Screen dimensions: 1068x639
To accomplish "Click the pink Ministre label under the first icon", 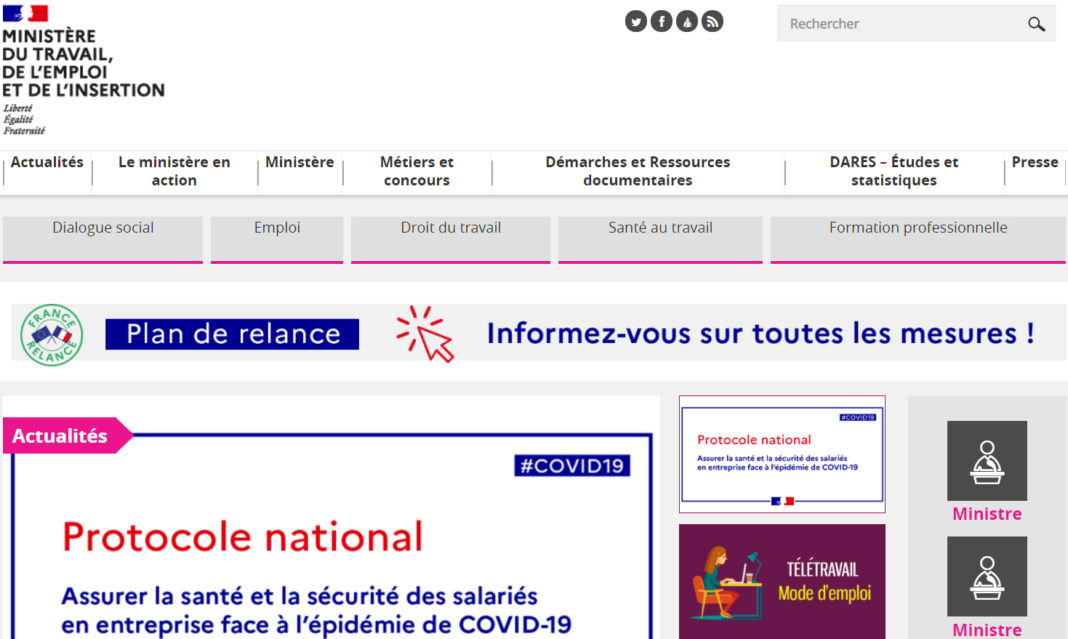I will pyautogui.click(x=987, y=514).
